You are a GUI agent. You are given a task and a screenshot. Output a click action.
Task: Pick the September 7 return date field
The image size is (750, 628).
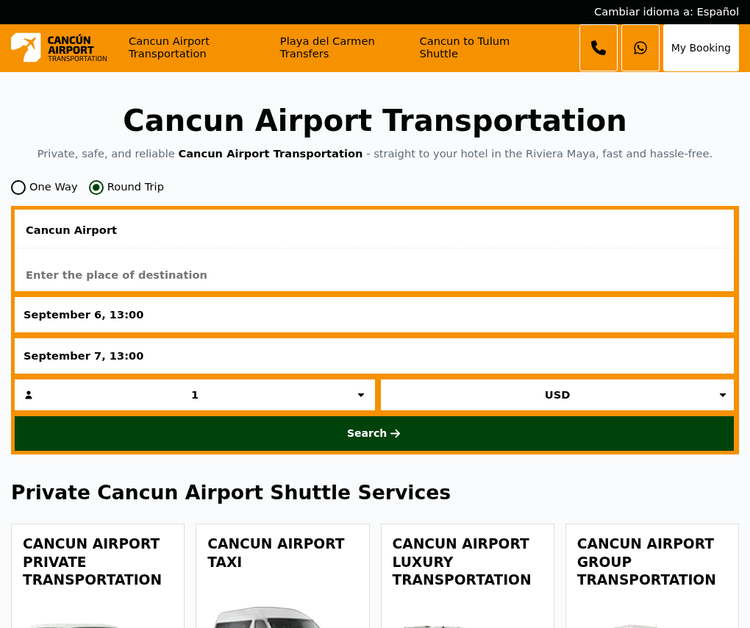coord(374,356)
